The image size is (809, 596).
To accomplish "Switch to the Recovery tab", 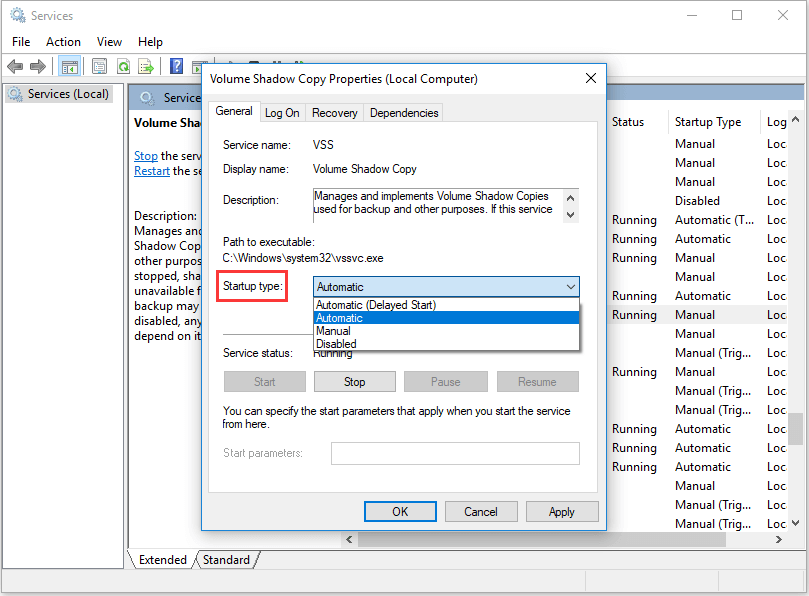I will click(x=334, y=112).
